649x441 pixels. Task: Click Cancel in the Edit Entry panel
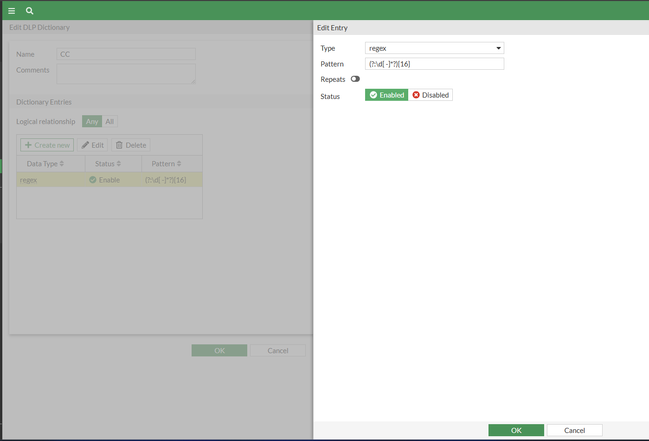point(574,430)
